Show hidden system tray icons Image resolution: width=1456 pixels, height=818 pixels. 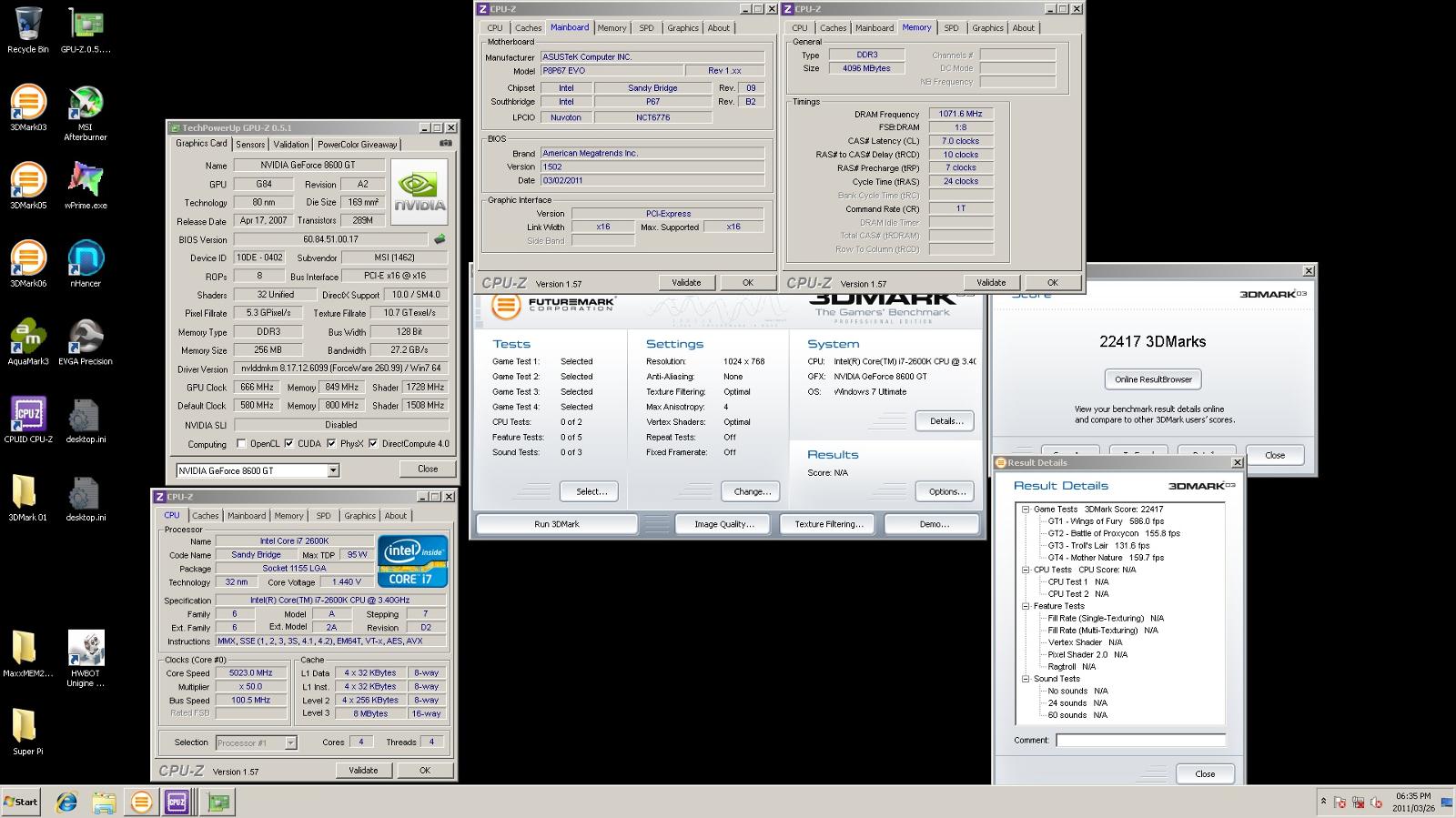1323,802
